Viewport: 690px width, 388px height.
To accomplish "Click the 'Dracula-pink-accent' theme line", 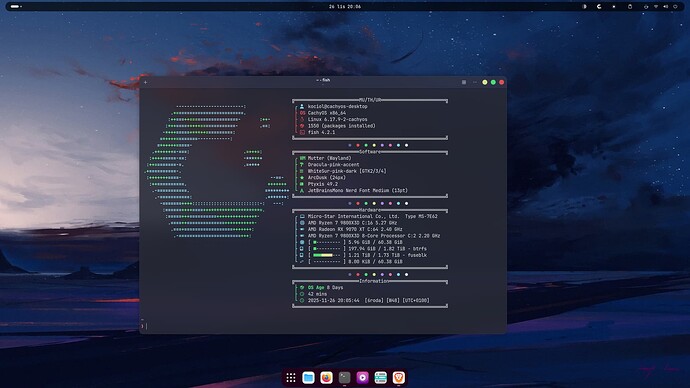I will click(x=334, y=165).
